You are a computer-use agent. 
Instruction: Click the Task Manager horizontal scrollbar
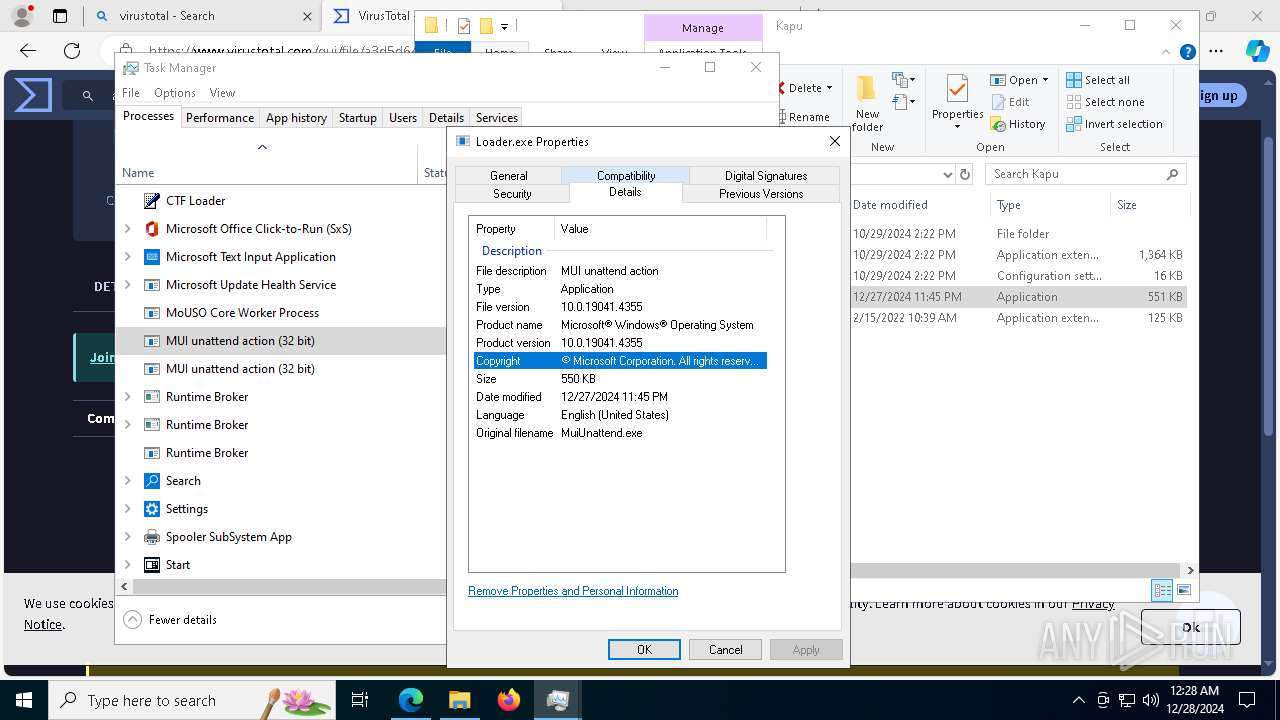tap(288, 587)
